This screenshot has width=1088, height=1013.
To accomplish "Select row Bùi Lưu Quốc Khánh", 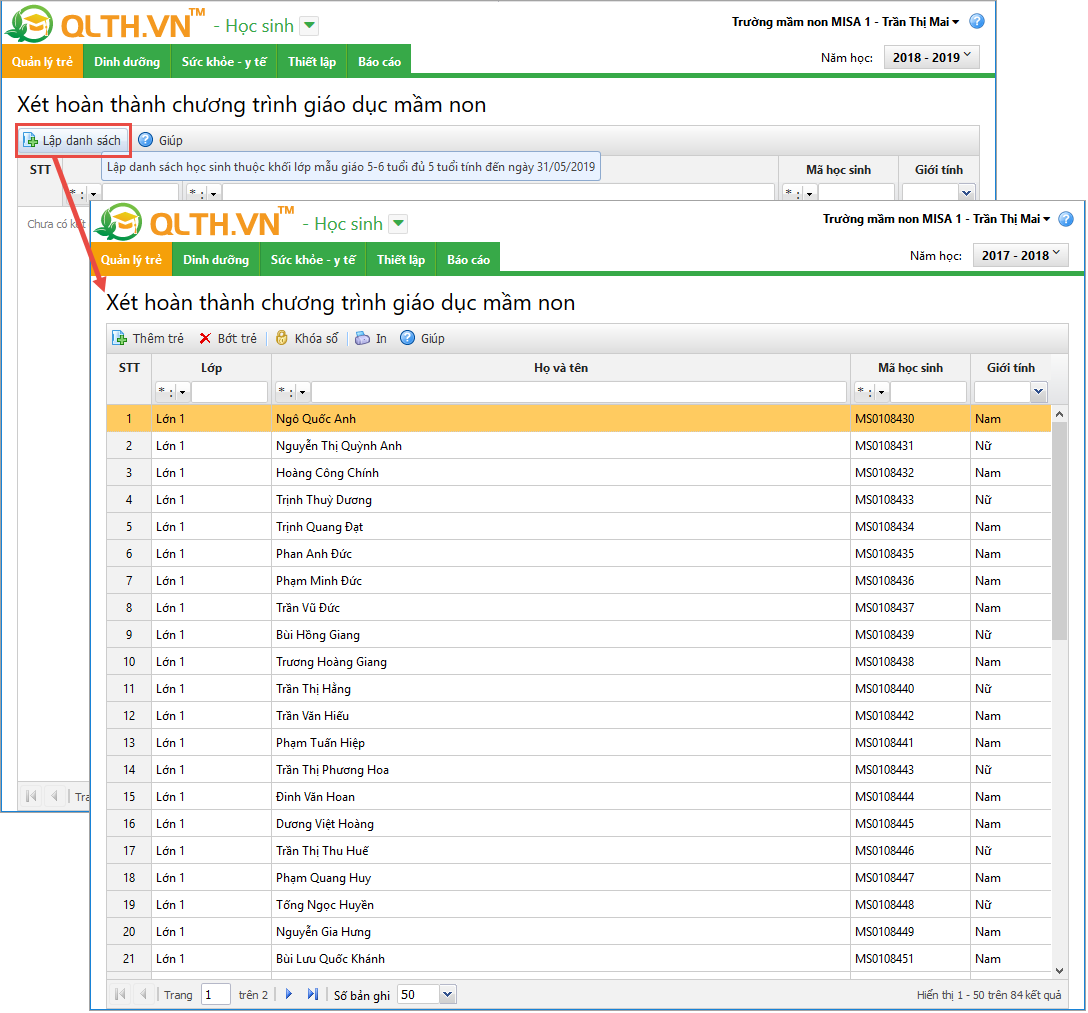I will (579, 959).
